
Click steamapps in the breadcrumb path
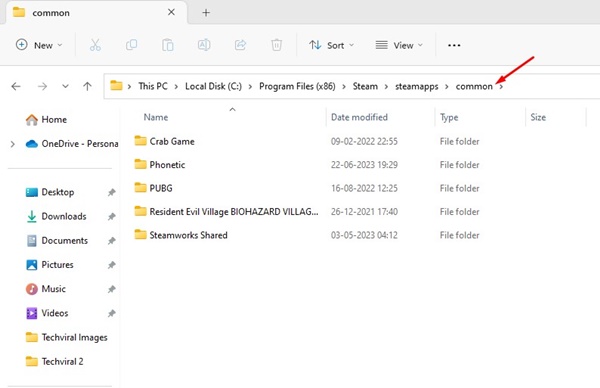[x=416, y=86]
